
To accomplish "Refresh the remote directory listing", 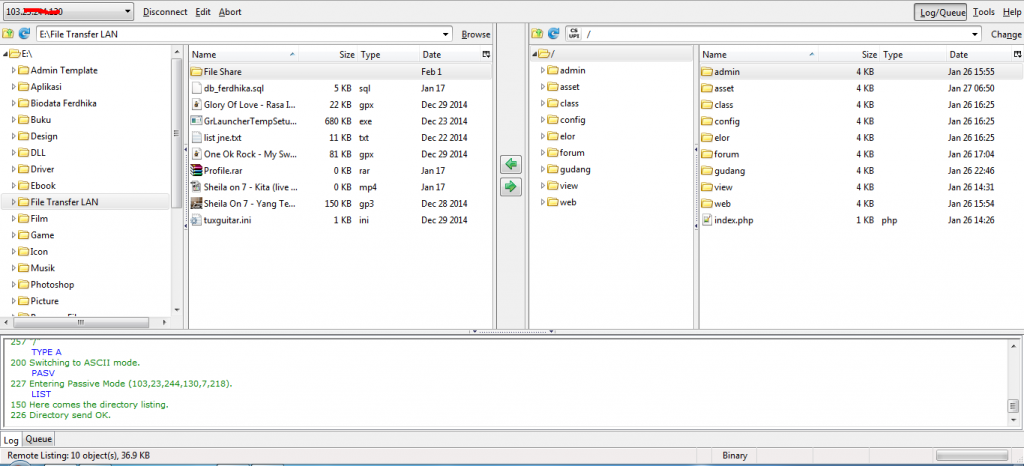I will click(553, 33).
